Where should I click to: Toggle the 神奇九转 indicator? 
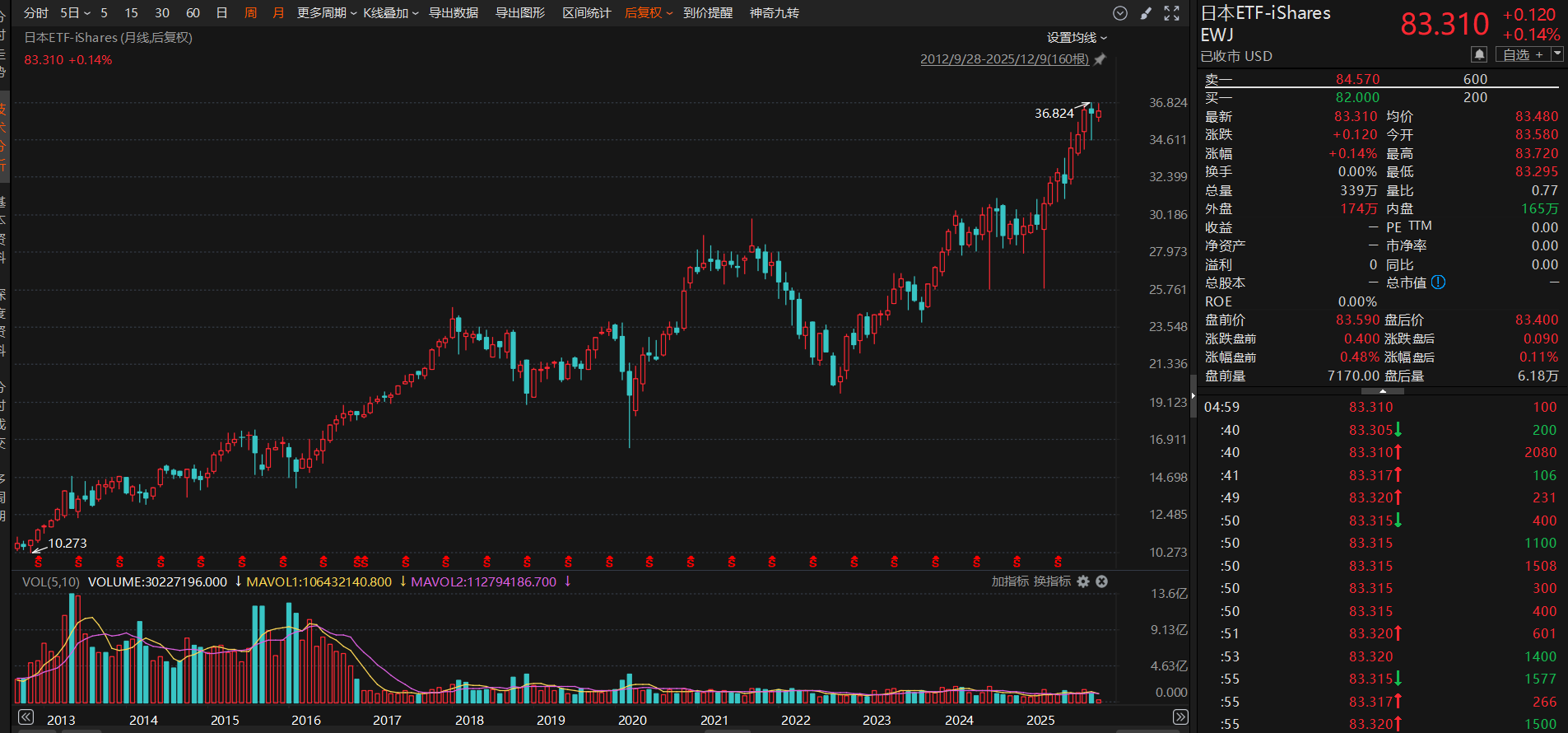[x=775, y=13]
